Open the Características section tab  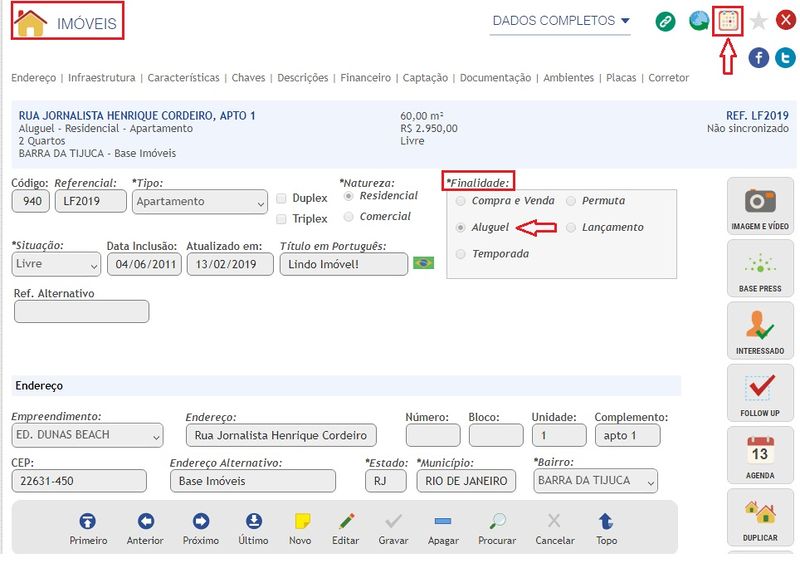[x=183, y=78]
